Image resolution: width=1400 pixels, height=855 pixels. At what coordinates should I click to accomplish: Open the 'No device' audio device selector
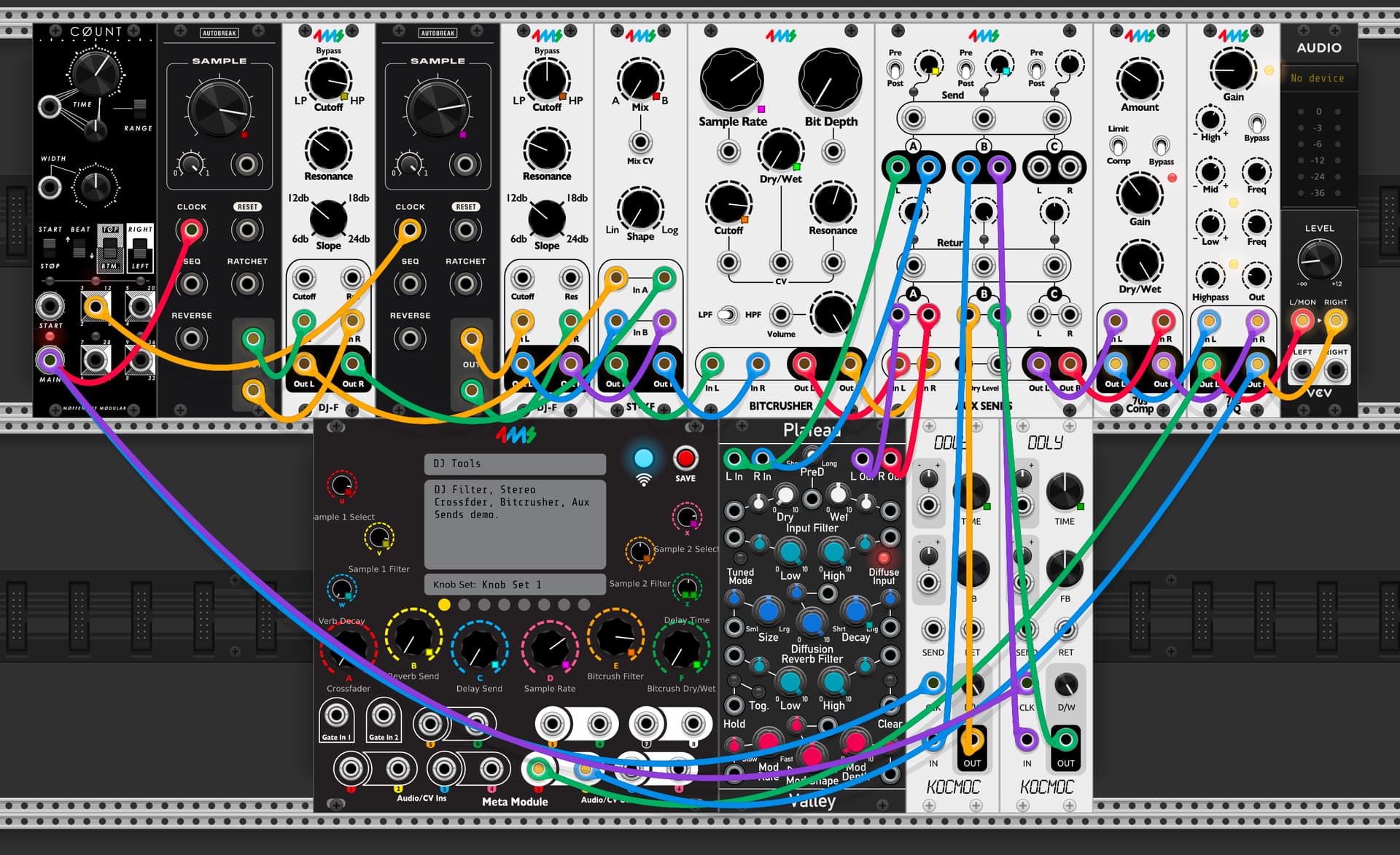(x=1318, y=78)
